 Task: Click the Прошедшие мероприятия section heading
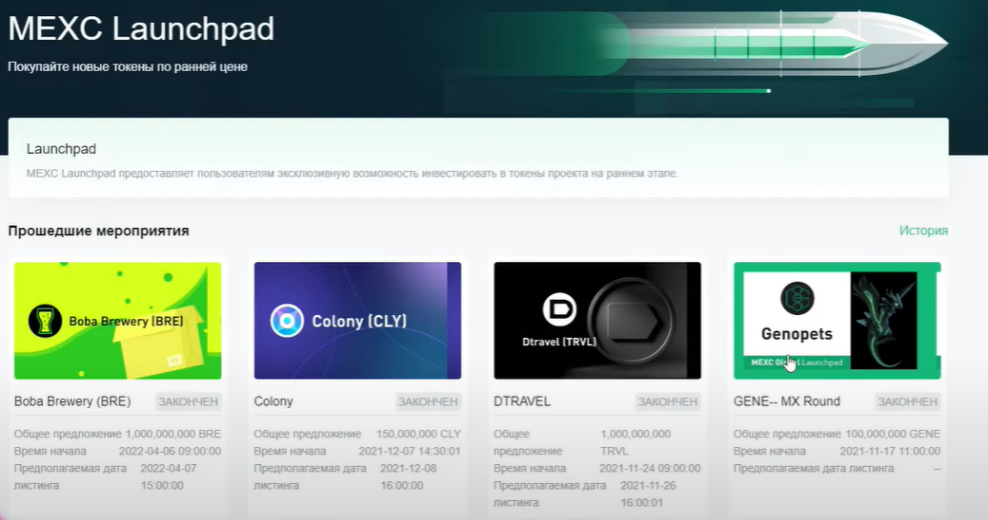pos(98,231)
